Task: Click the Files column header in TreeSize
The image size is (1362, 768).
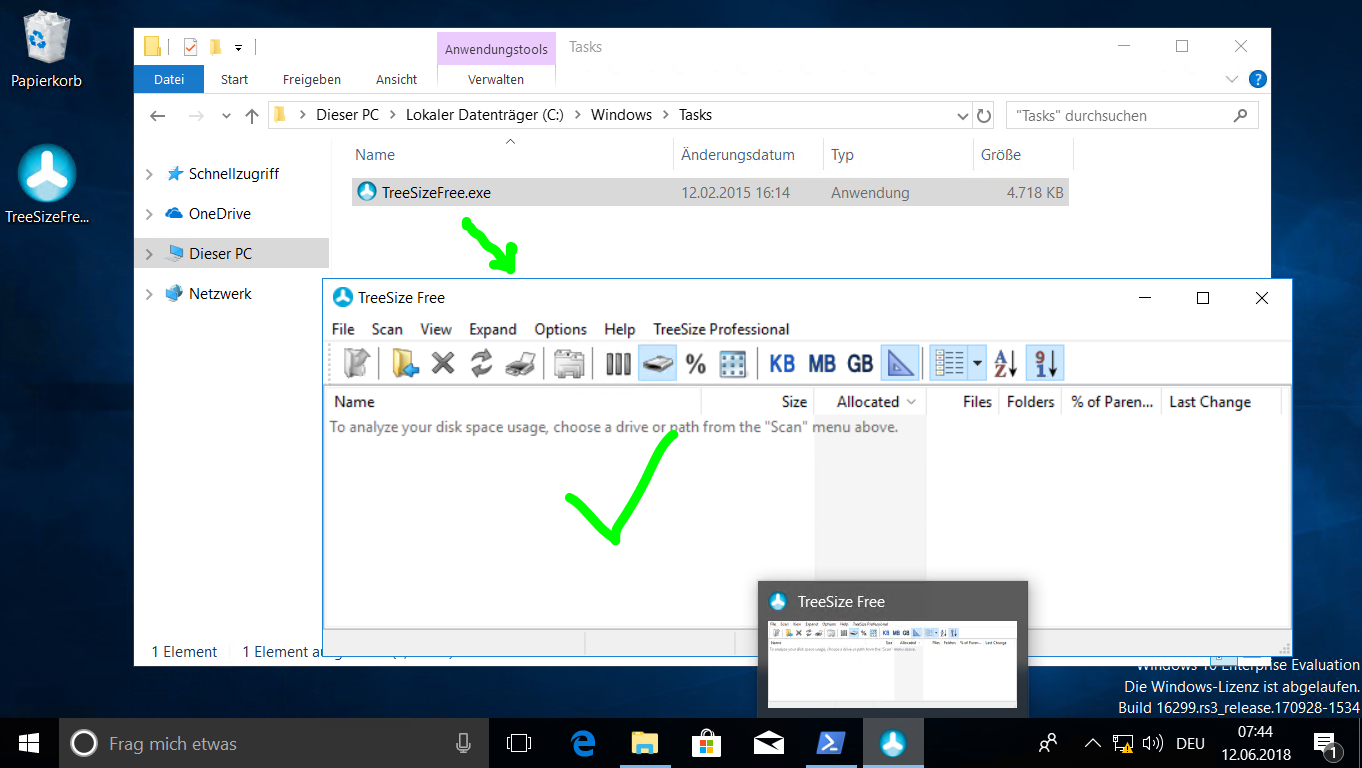Action: tap(962, 402)
